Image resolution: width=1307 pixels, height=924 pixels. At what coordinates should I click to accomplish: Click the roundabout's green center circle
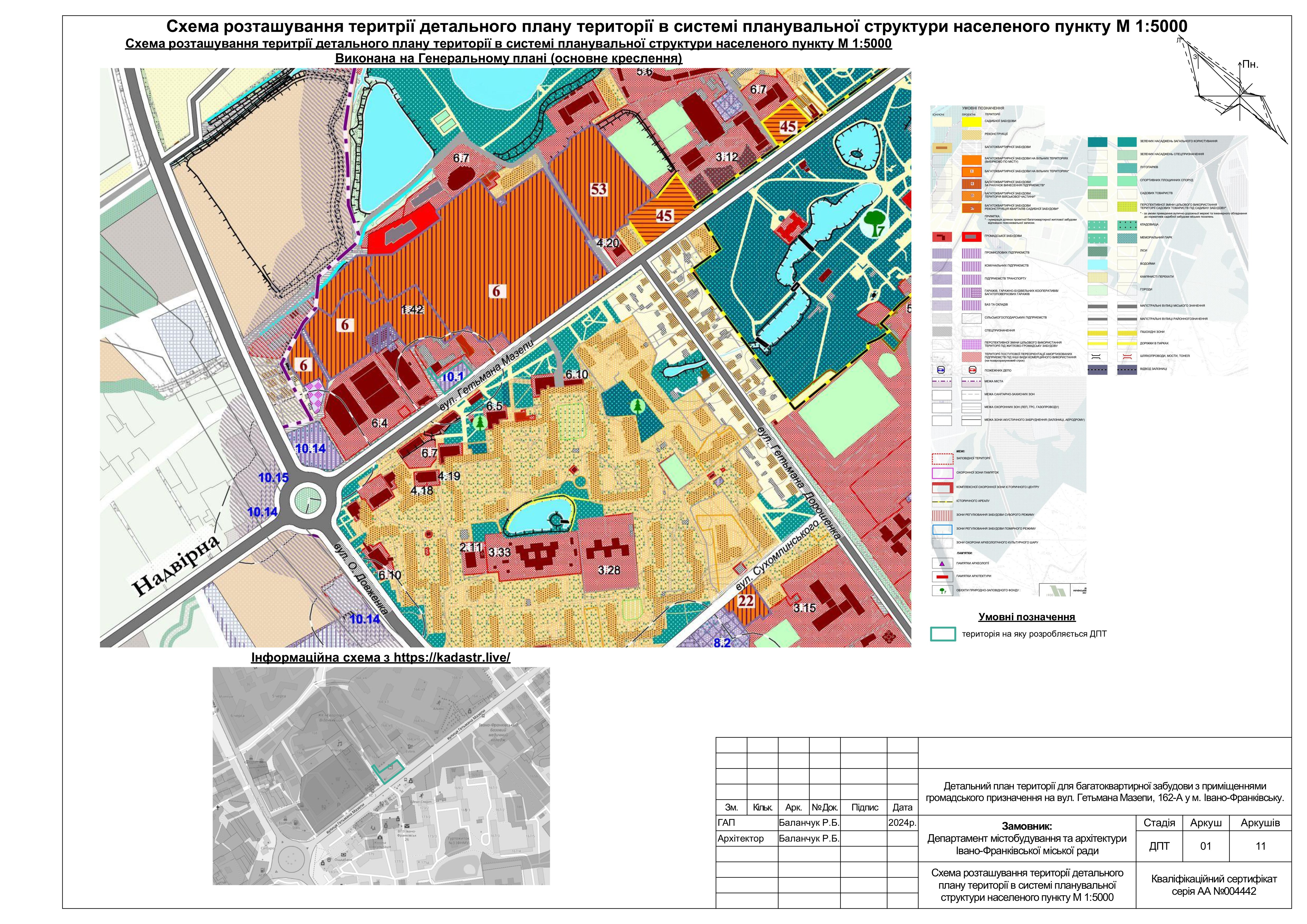309,501
